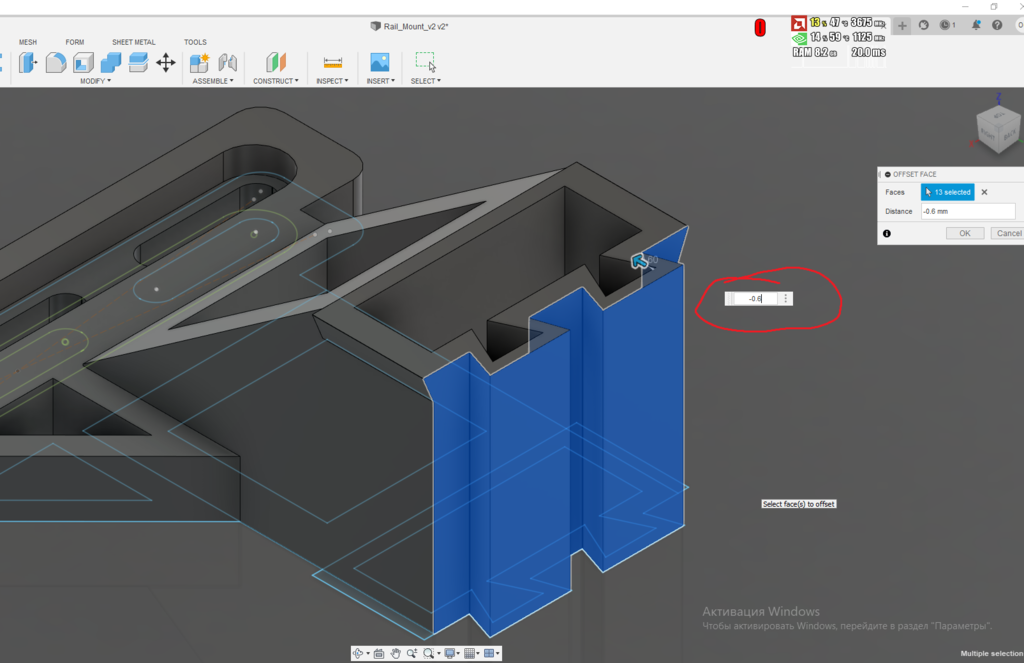The height and width of the screenshot is (663, 1024).
Task: Clear the Faces selection with the X
Action: tap(983, 191)
